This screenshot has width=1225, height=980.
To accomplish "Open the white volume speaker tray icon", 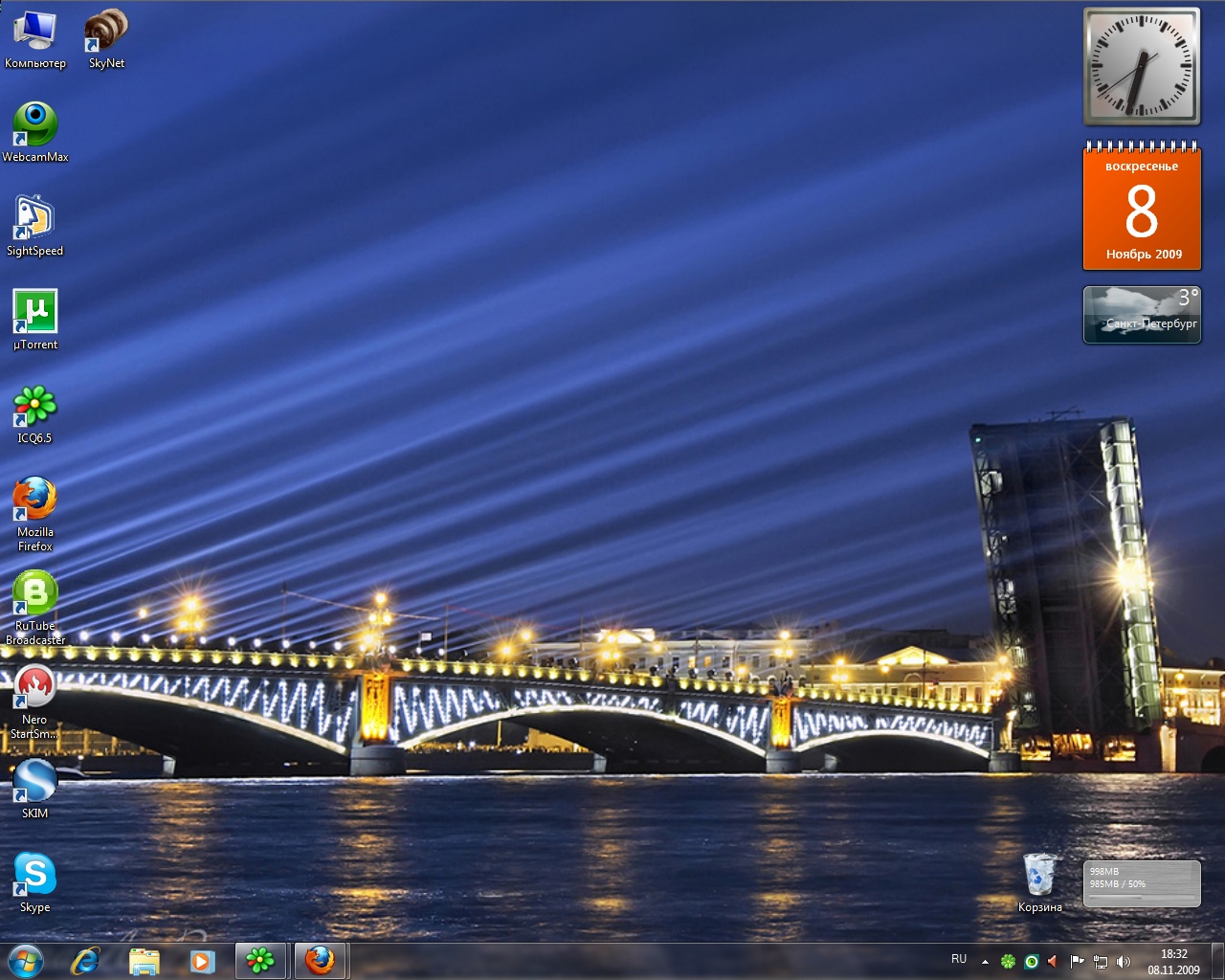I will (x=1124, y=962).
